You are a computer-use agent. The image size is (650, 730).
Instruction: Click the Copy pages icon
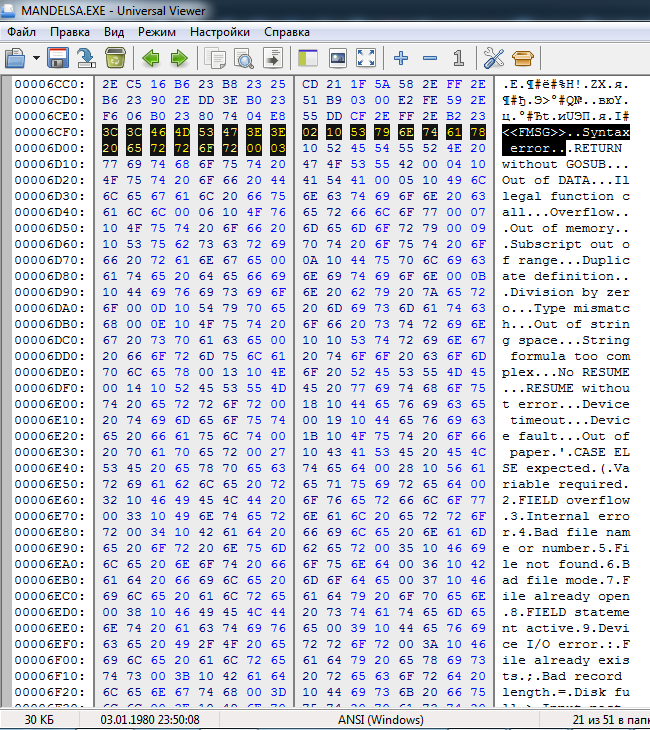click(x=216, y=58)
